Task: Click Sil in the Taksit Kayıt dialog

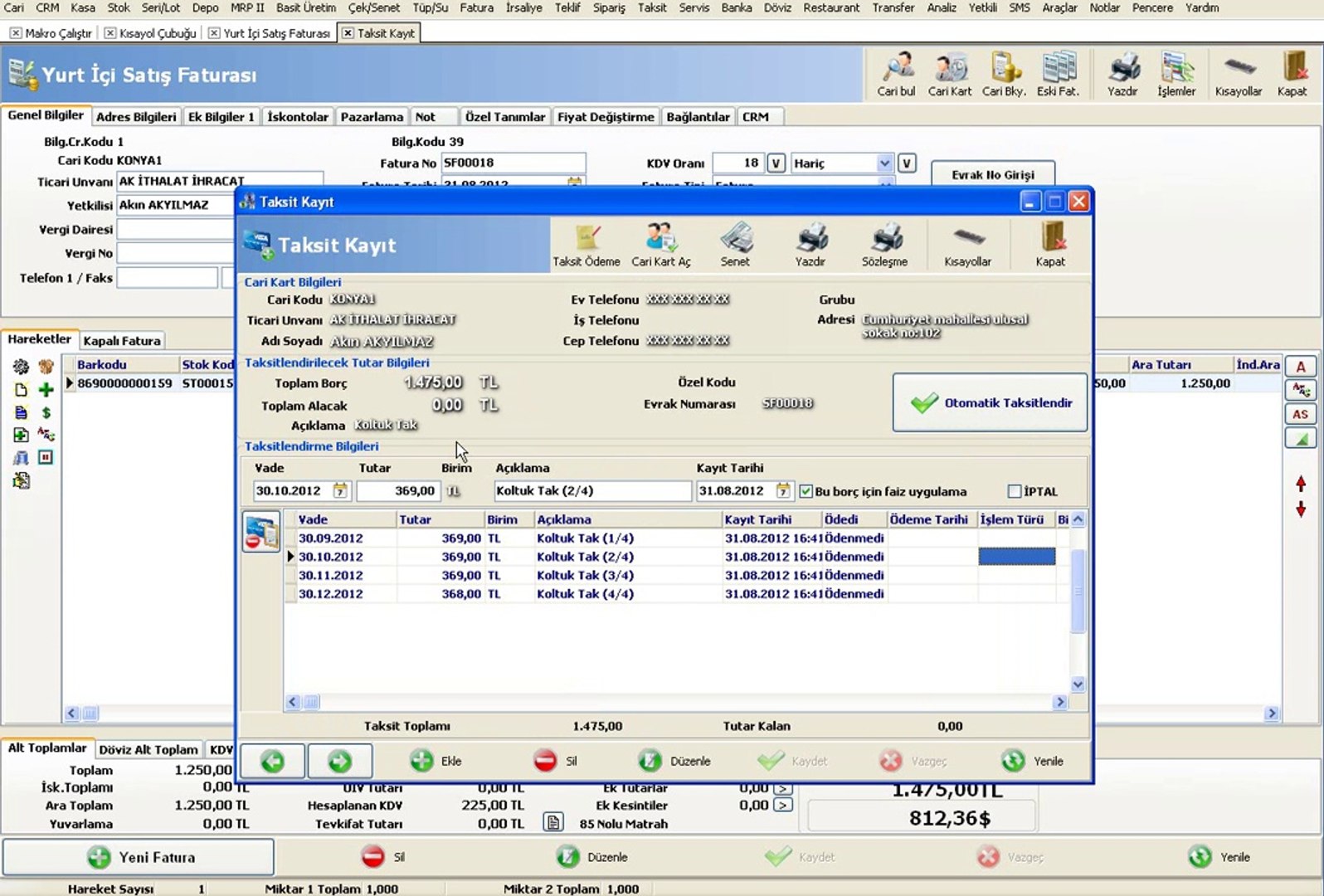Action: 556,761
